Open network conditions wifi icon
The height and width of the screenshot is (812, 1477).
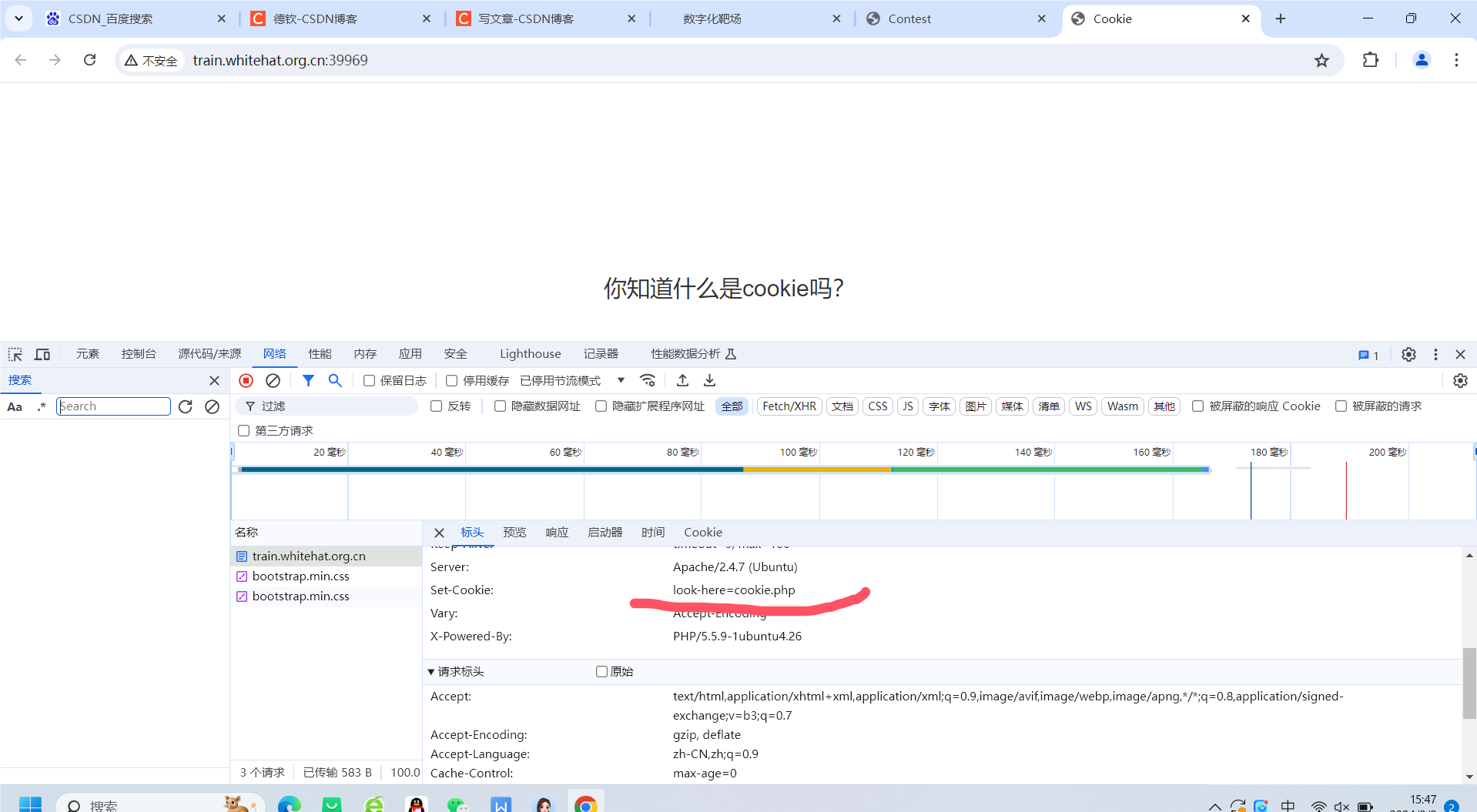648,380
